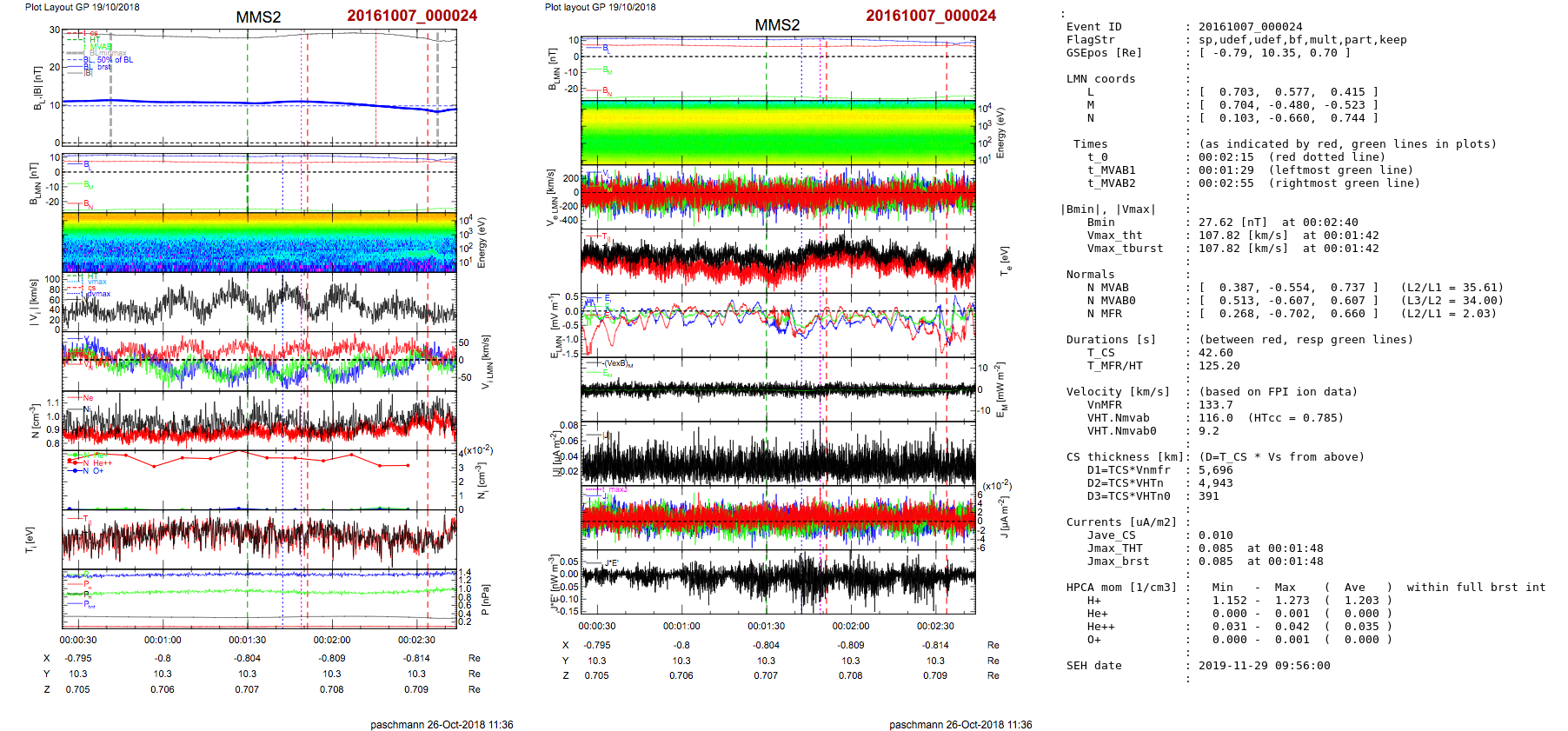1568x731 pixels.
Task: Click the pressure panel at the bottom of the left plot
Action: 259,598
